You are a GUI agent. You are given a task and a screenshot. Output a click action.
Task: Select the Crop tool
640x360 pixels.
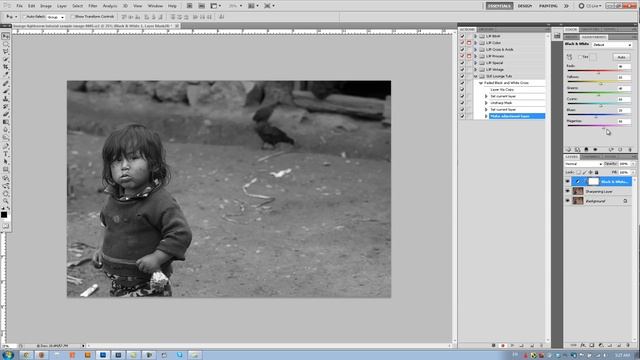click(x=5, y=67)
